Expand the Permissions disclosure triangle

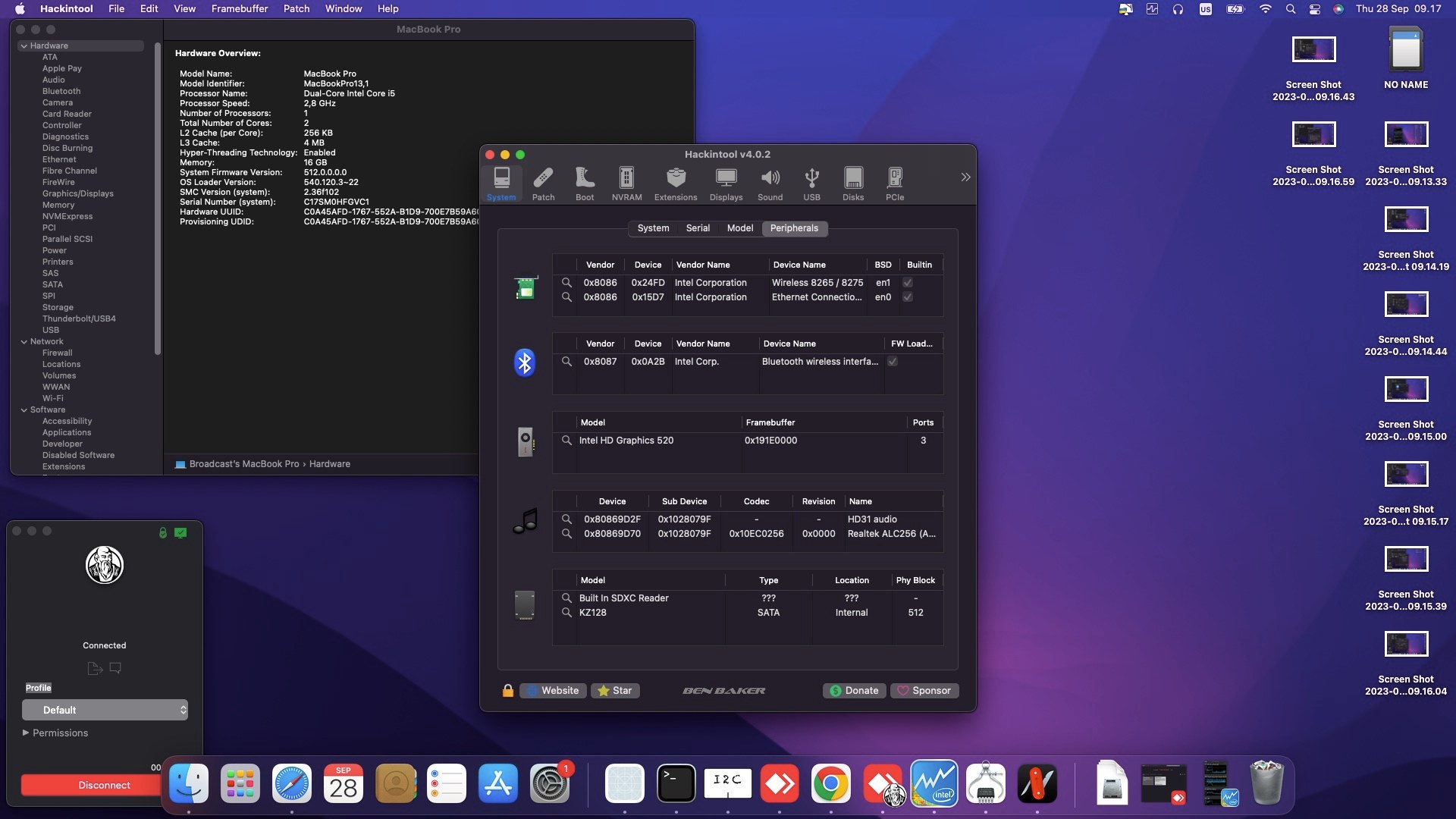26,733
